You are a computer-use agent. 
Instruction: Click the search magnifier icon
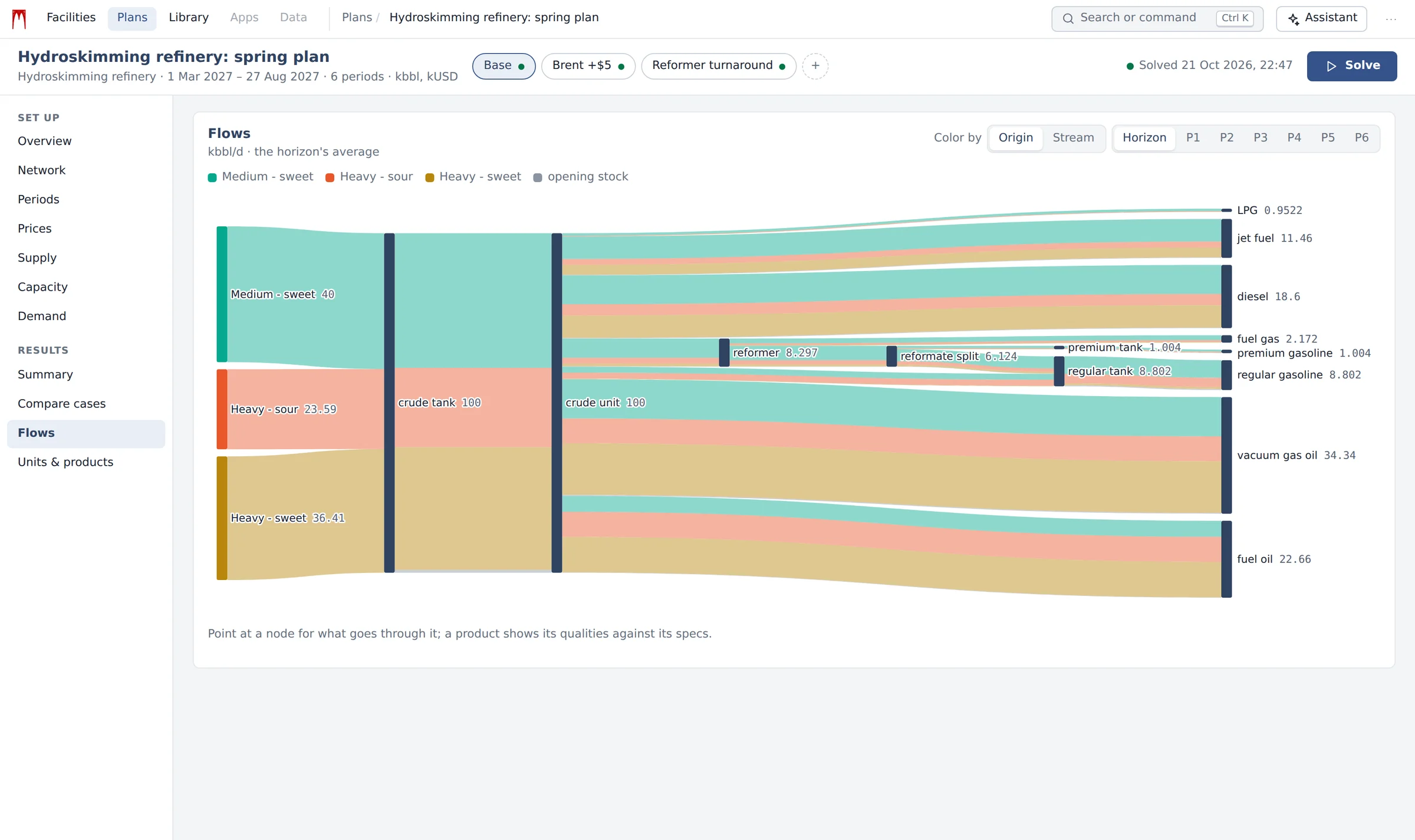[x=1068, y=19]
